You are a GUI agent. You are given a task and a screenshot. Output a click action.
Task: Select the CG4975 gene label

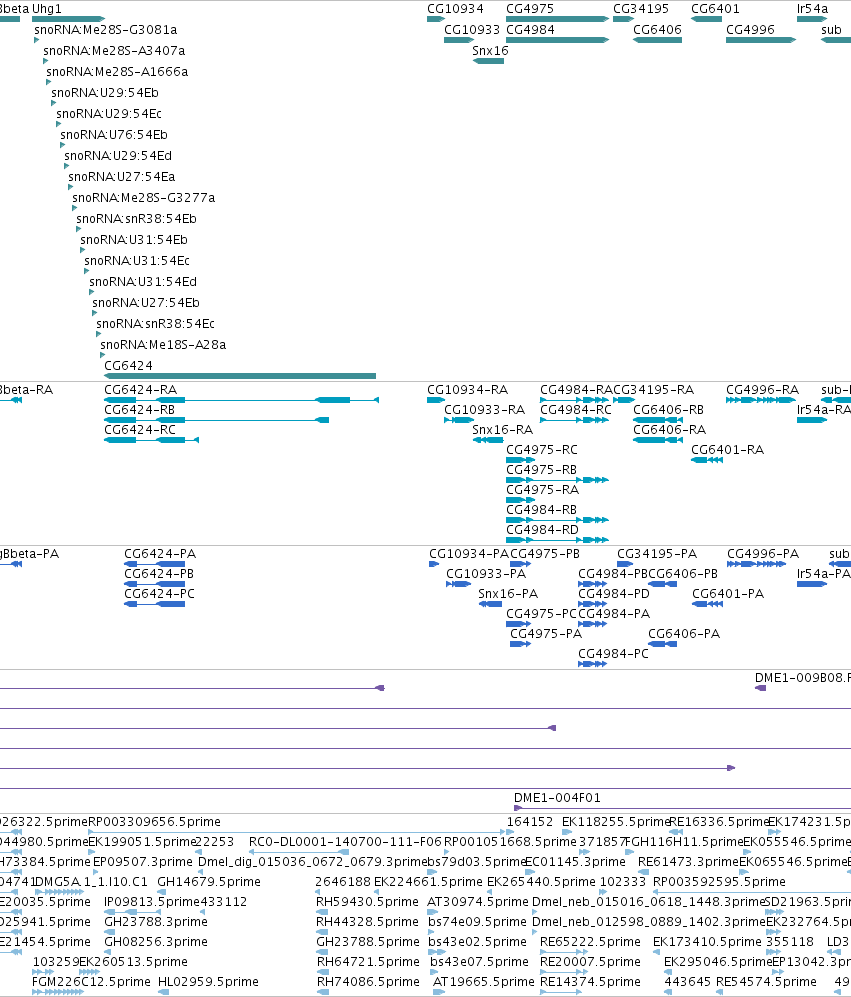click(530, 9)
